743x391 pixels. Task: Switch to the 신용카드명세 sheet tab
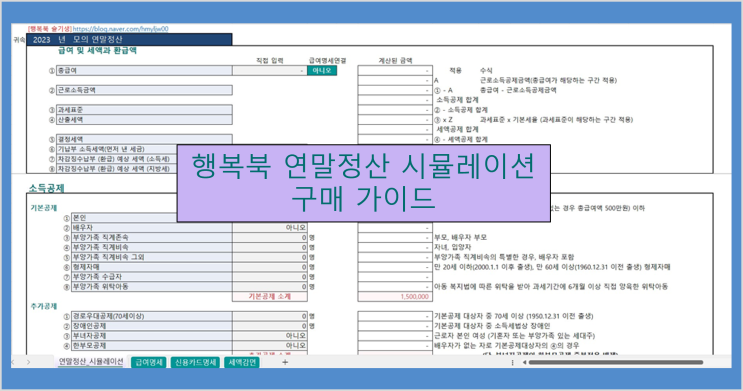[x=195, y=363]
